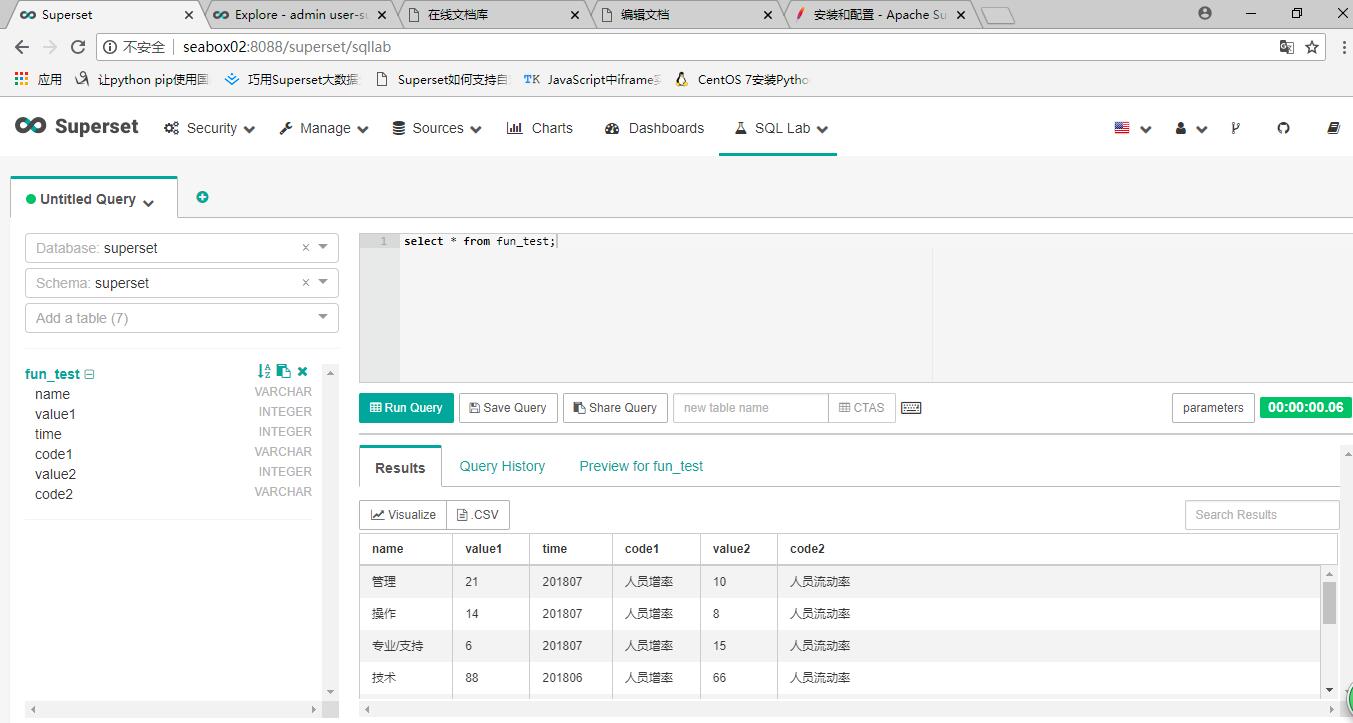Click browser Back arrow
1353x723 pixels.
pos(22,47)
